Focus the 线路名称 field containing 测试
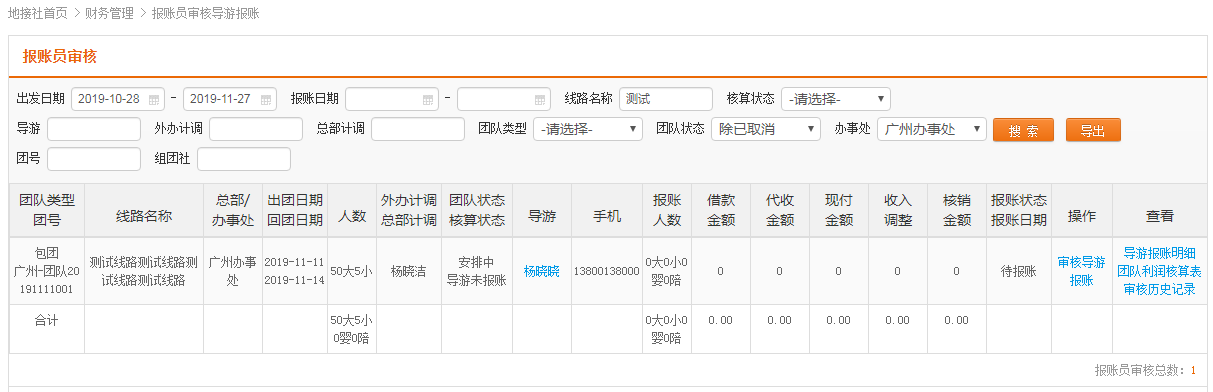 666,99
